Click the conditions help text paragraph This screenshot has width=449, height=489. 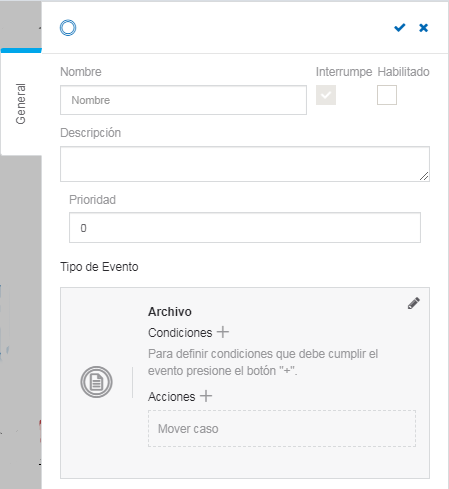coord(263,362)
